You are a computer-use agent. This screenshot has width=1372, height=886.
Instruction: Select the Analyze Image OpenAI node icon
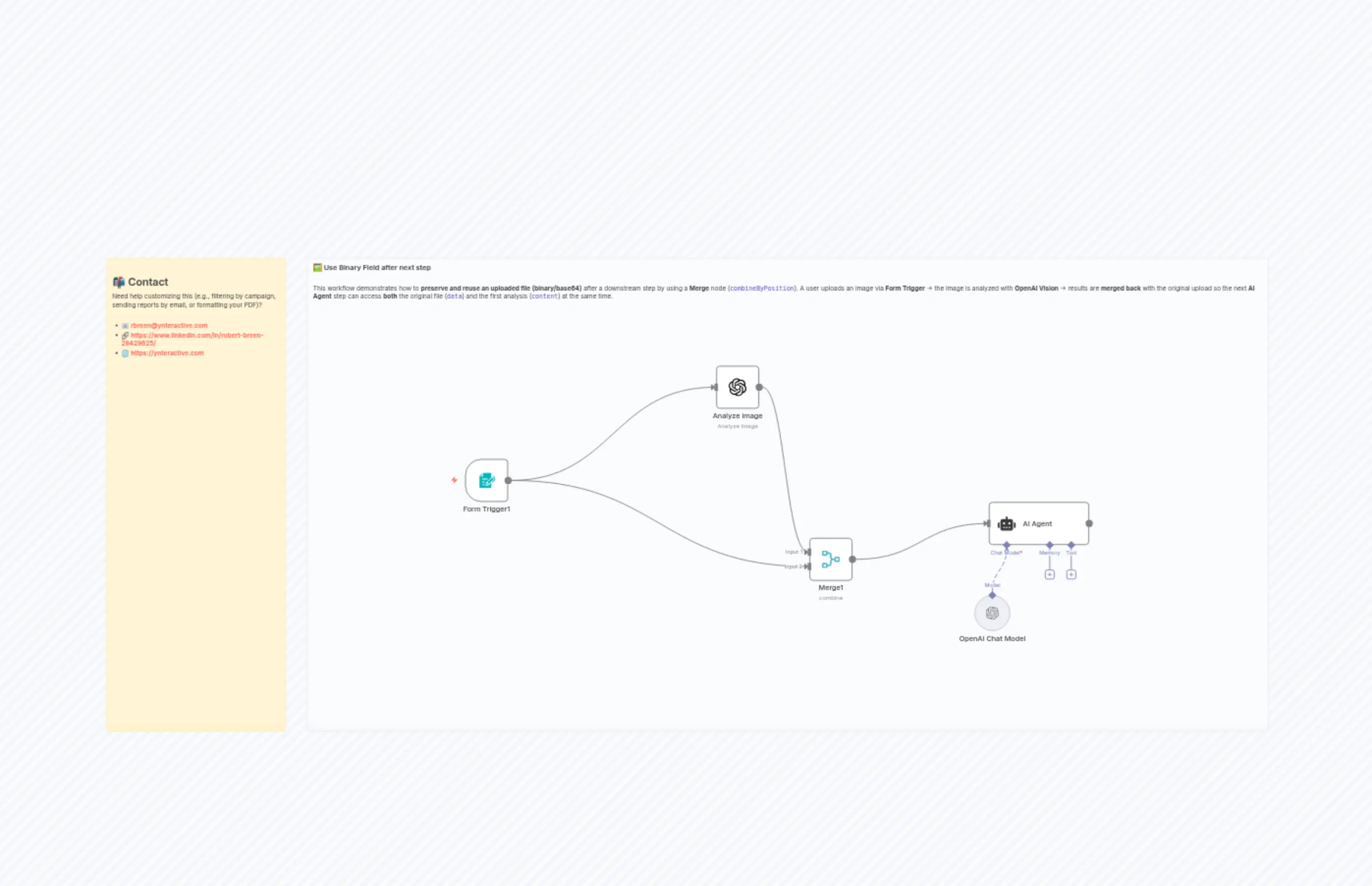(737, 387)
